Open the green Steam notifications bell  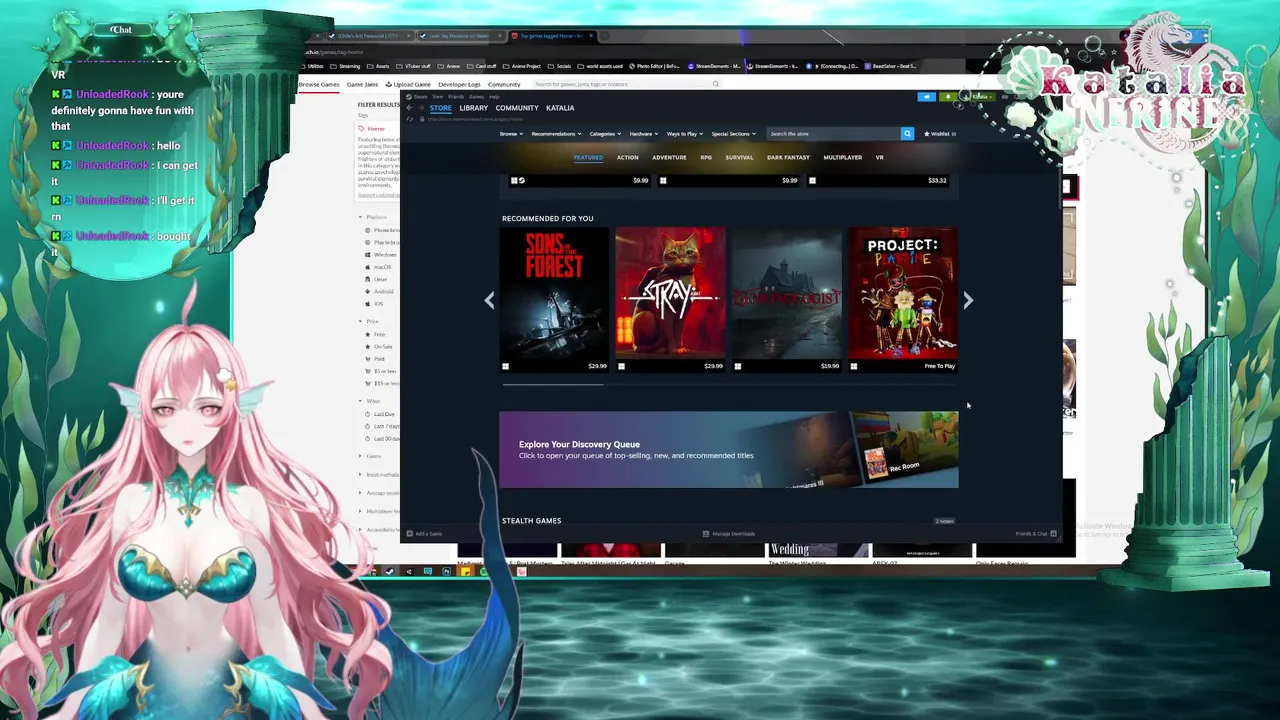tap(948, 97)
